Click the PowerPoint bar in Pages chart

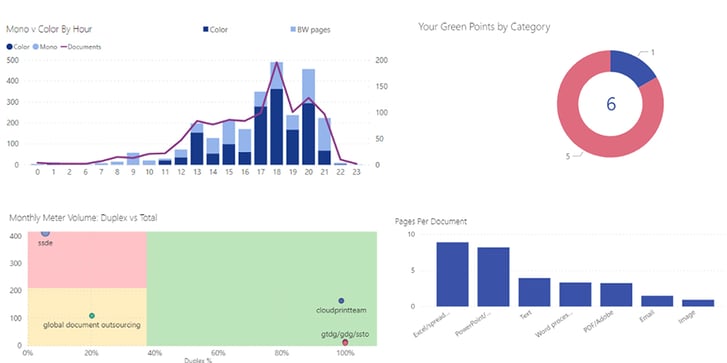coord(493,277)
